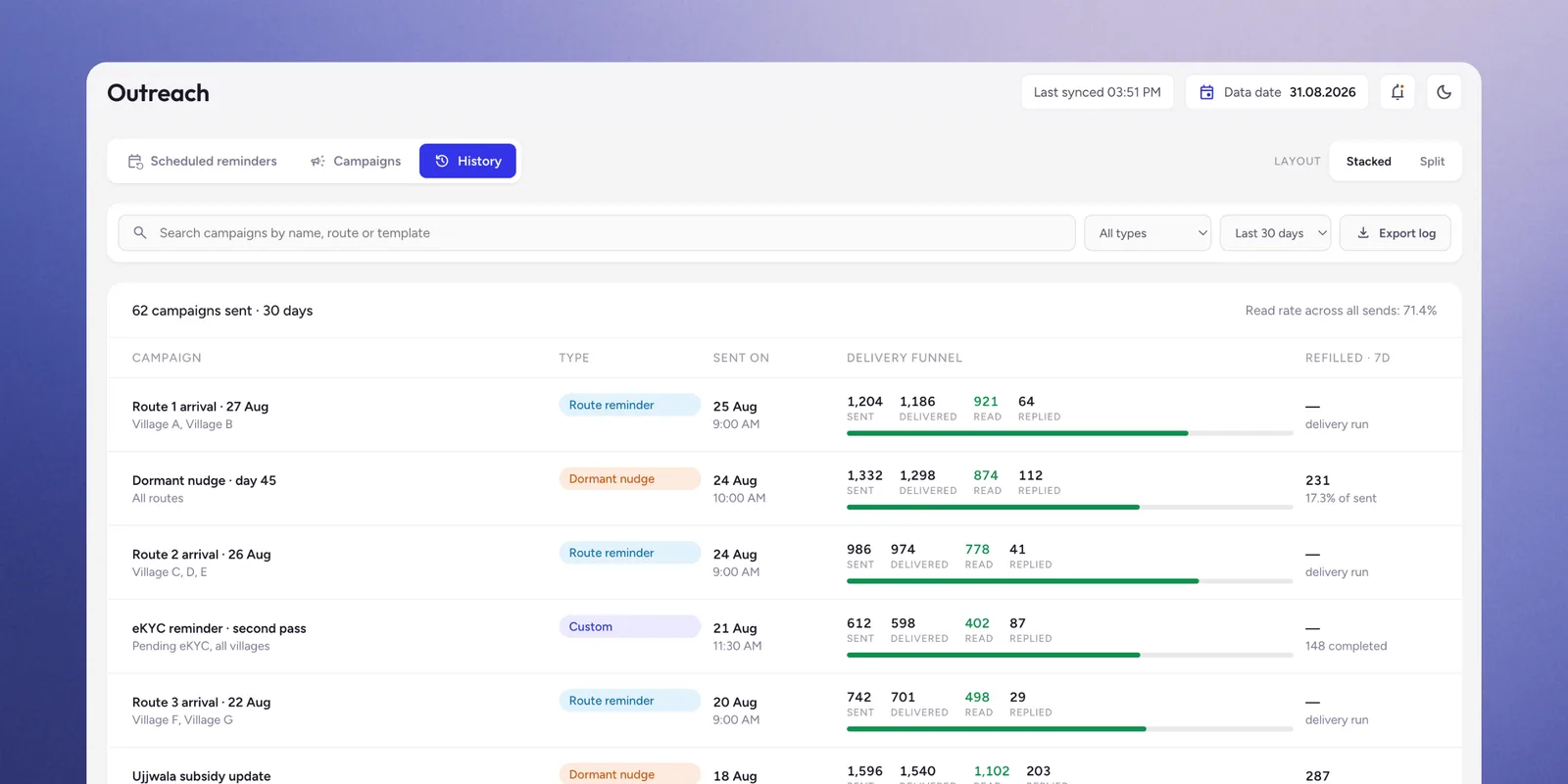Open Dormant nudge · day 45 campaign
The image size is (1568, 784).
tap(204, 480)
